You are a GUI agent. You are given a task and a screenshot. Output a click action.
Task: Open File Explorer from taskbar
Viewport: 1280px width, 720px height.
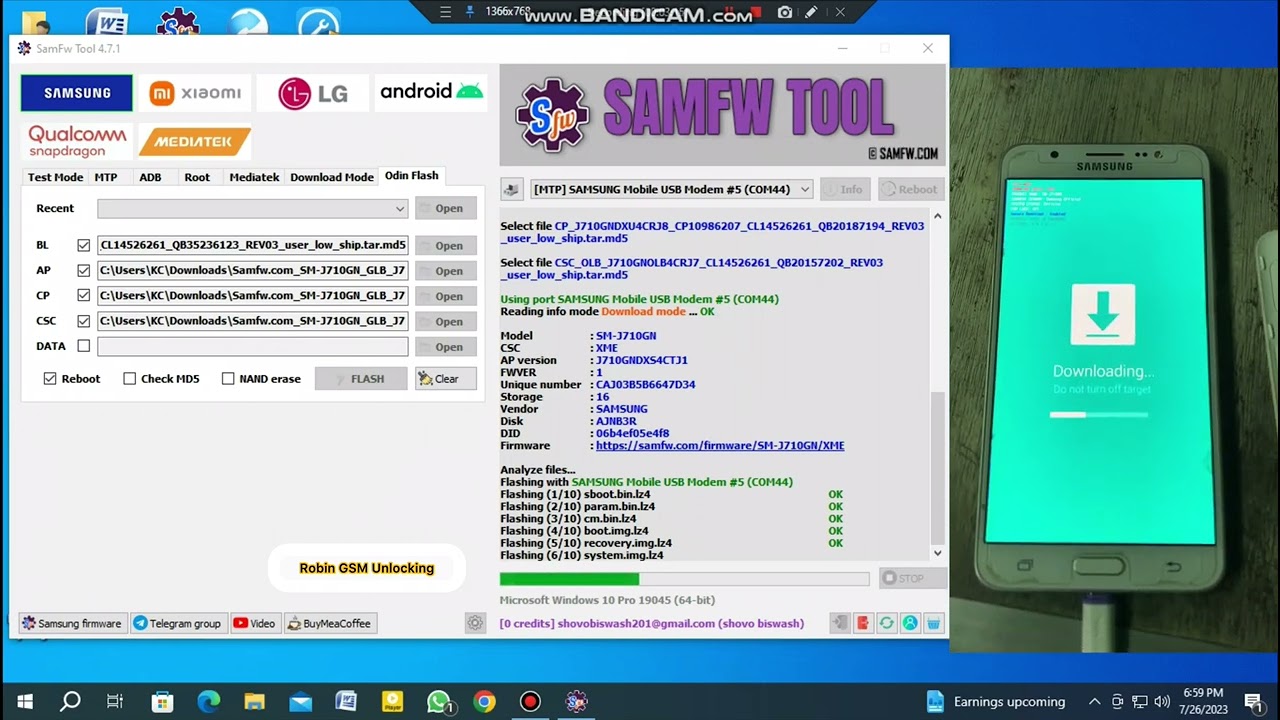coord(254,702)
